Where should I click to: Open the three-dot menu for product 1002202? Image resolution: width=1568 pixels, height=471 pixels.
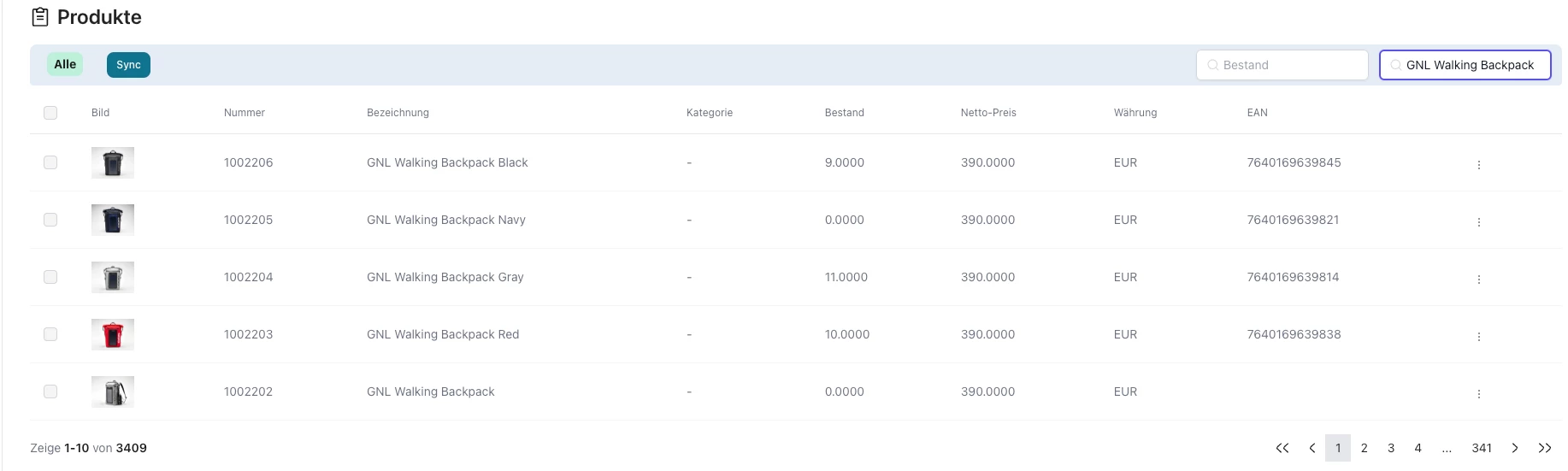(x=1478, y=394)
